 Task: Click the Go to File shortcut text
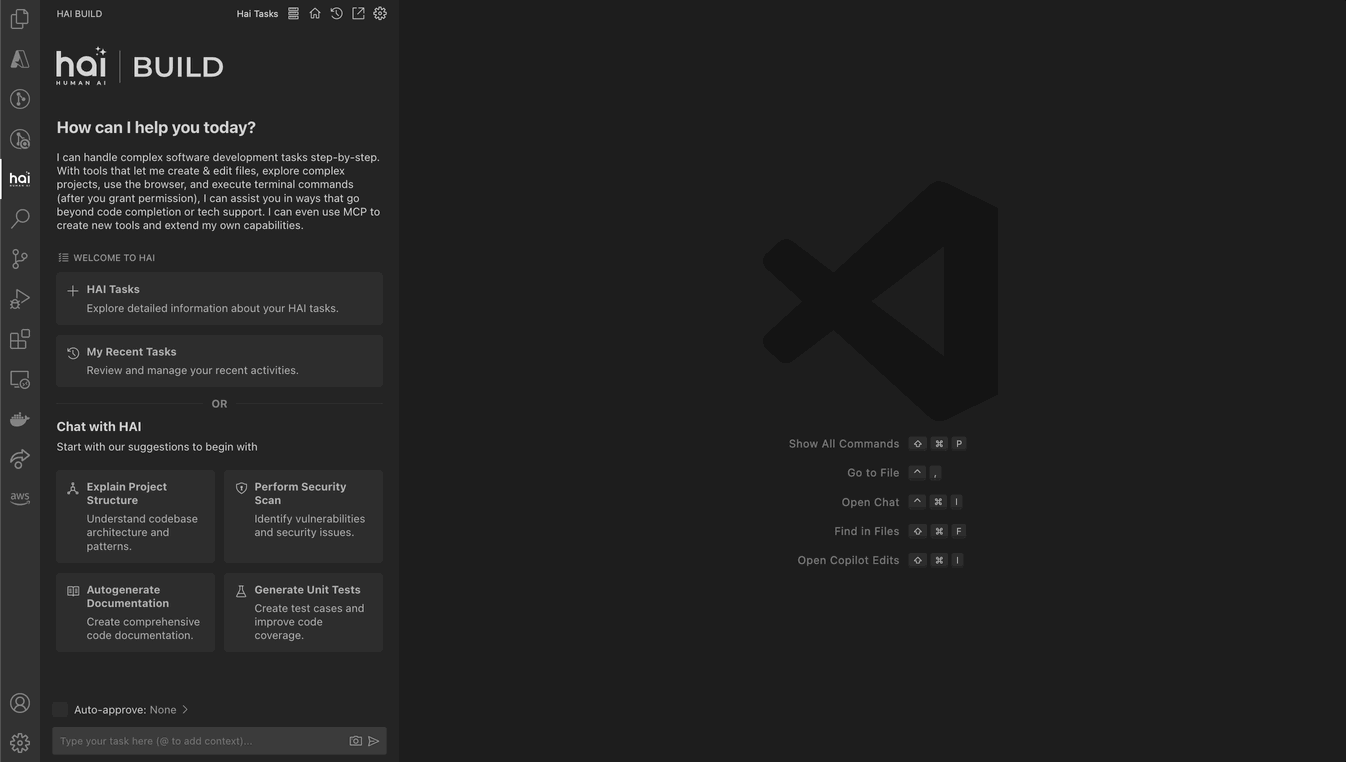point(873,473)
